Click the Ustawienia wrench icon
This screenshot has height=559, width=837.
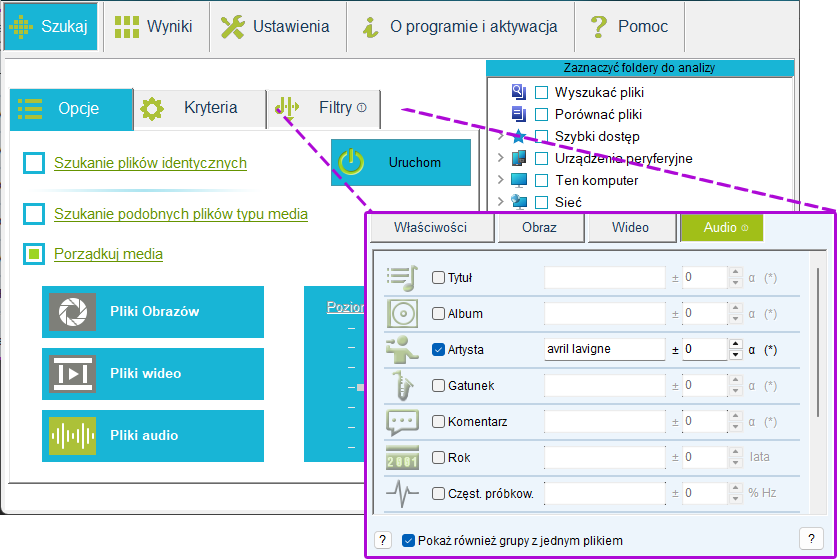pyautogui.click(x=233, y=26)
